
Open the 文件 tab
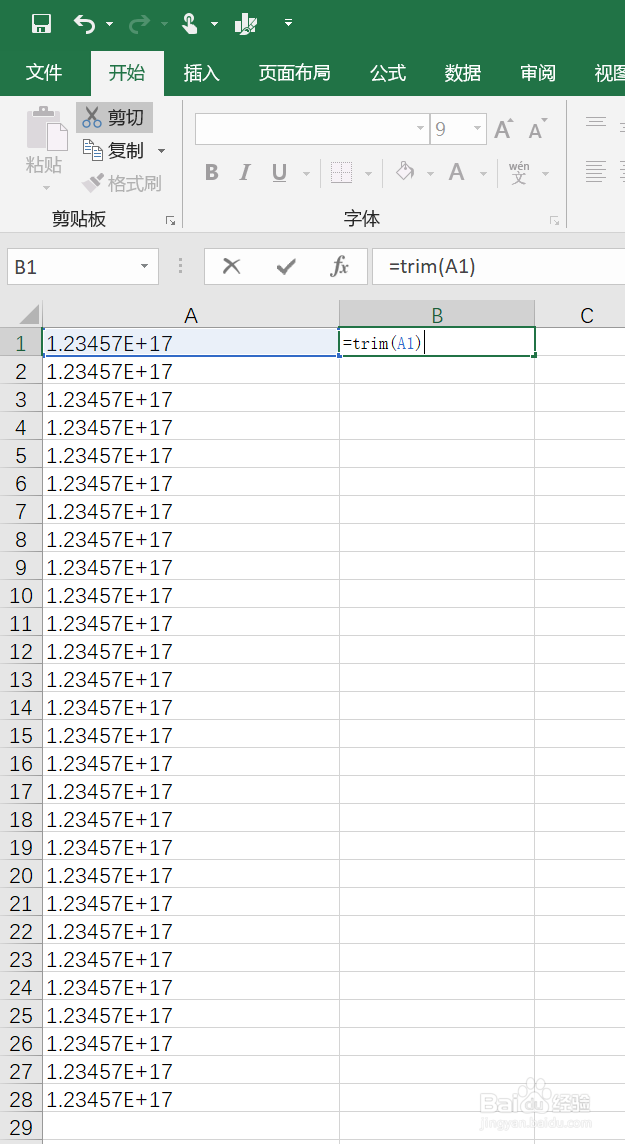(x=44, y=73)
